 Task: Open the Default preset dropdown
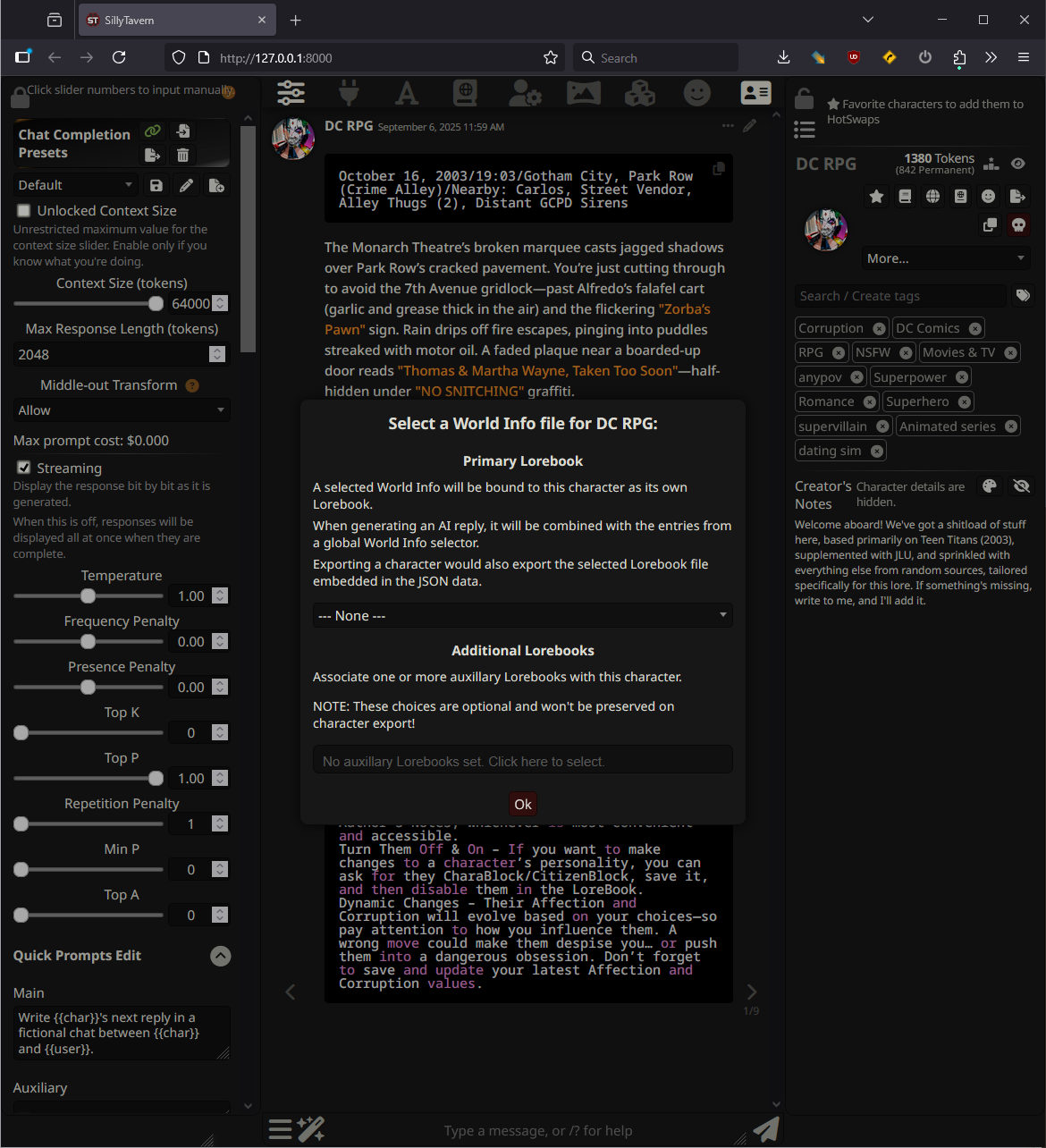[75, 185]
